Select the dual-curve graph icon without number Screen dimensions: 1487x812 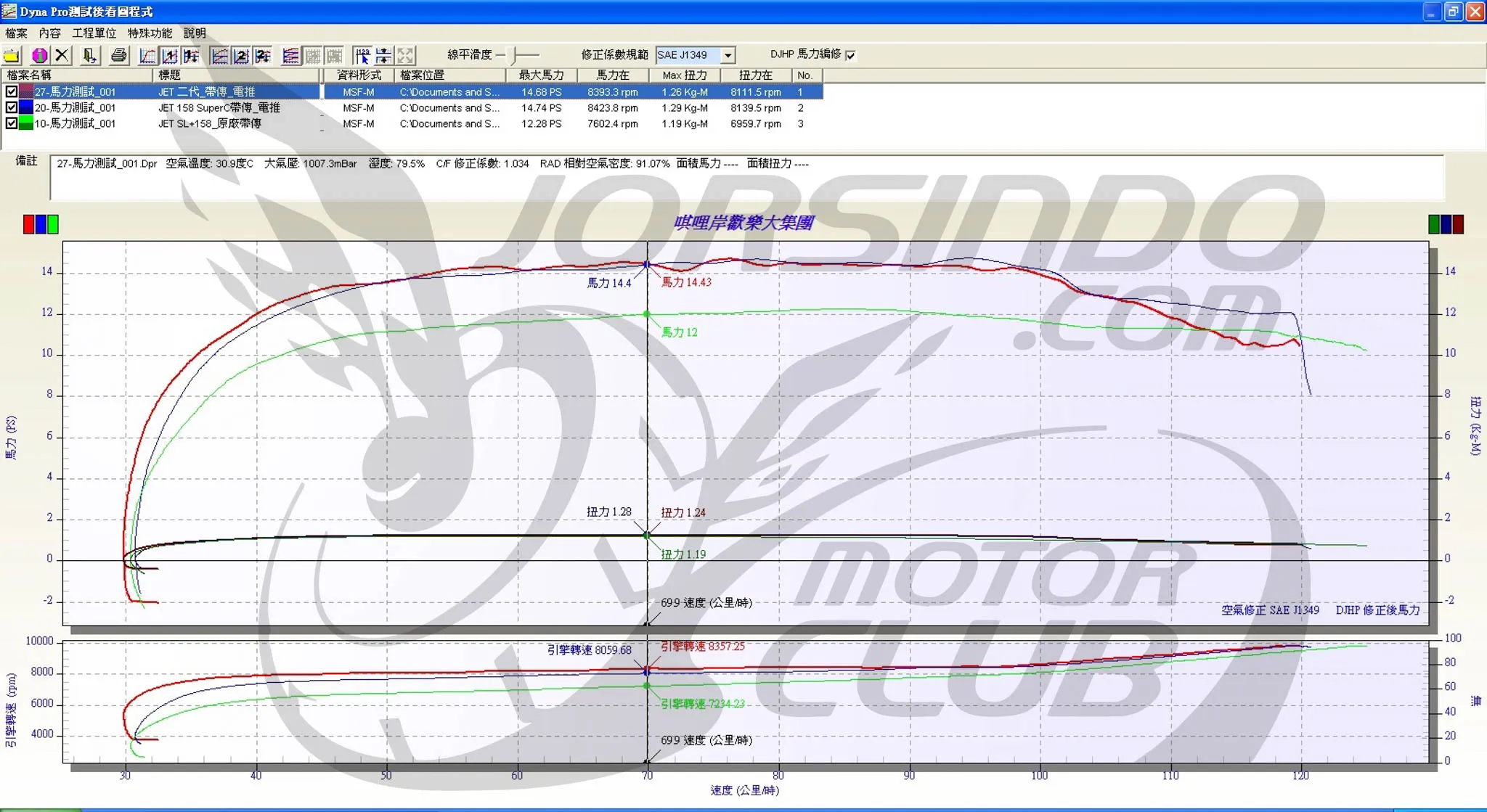point(219,55)
